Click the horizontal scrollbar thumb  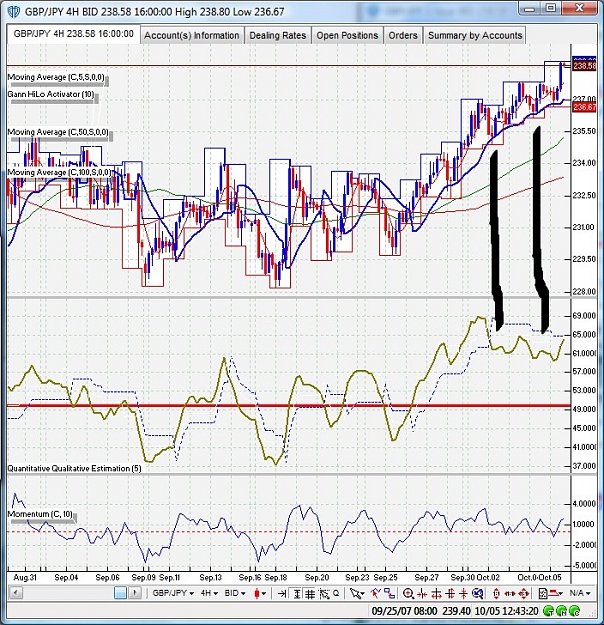[120, 593]
